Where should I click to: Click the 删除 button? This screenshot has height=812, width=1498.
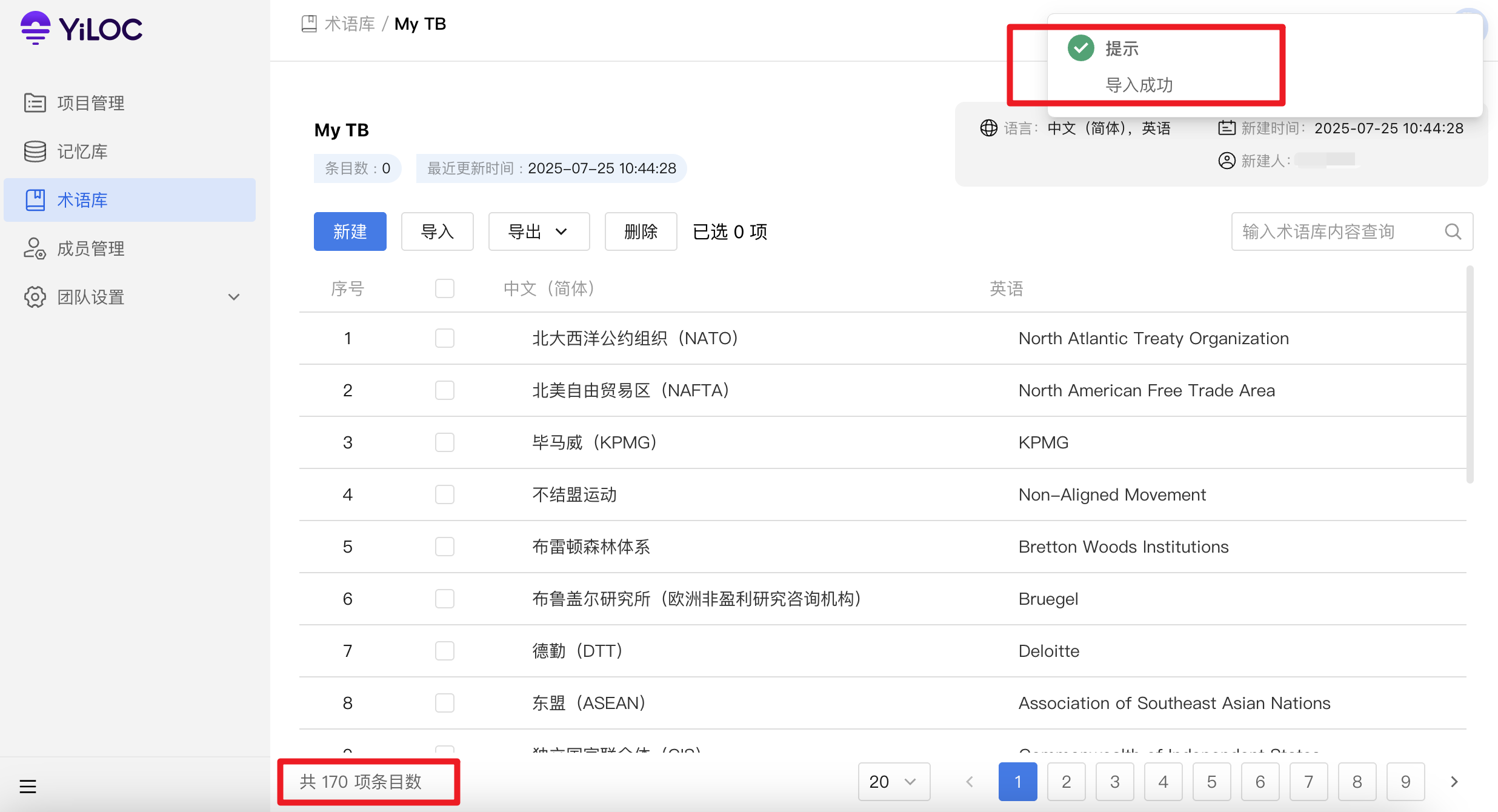pyautogui.click(x=641, y=231)
